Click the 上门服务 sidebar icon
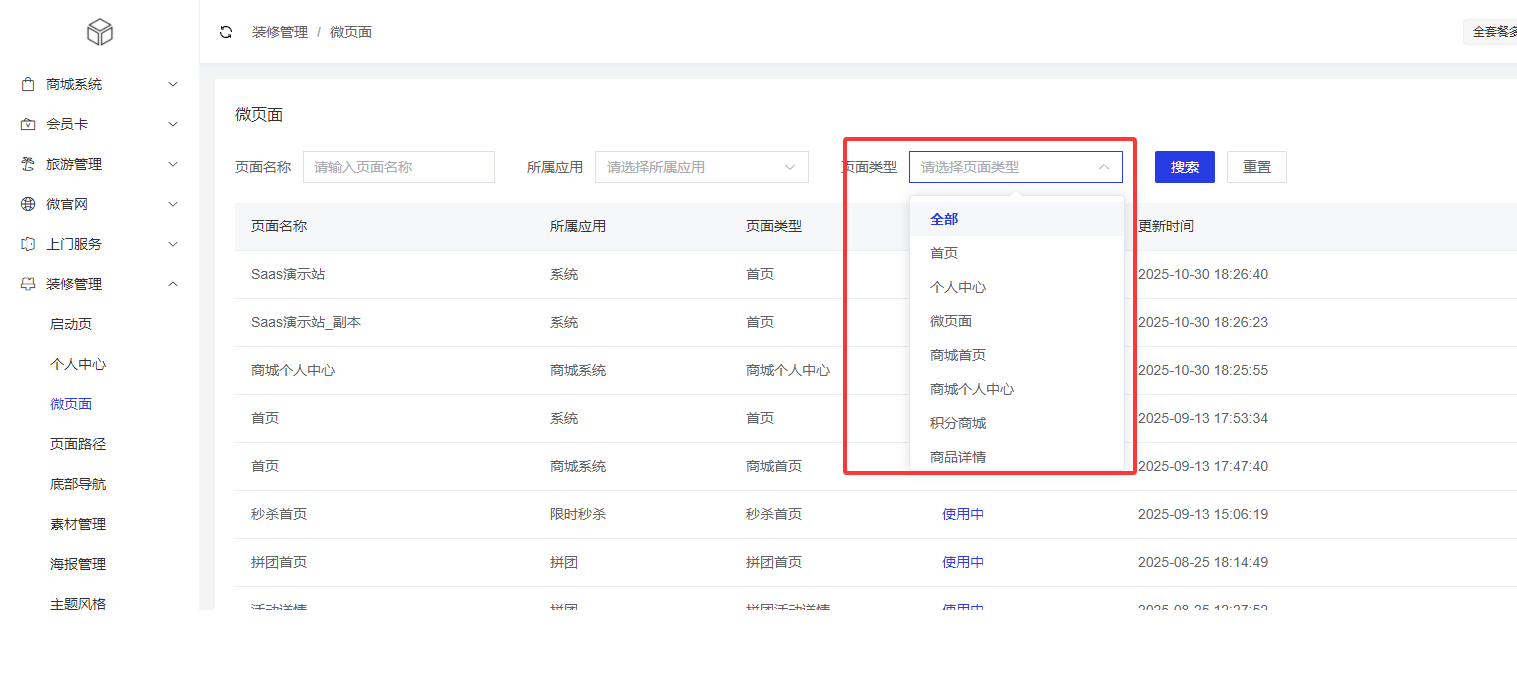The height and width of the screenshot is (677, 1517). (x=28, y=244)
